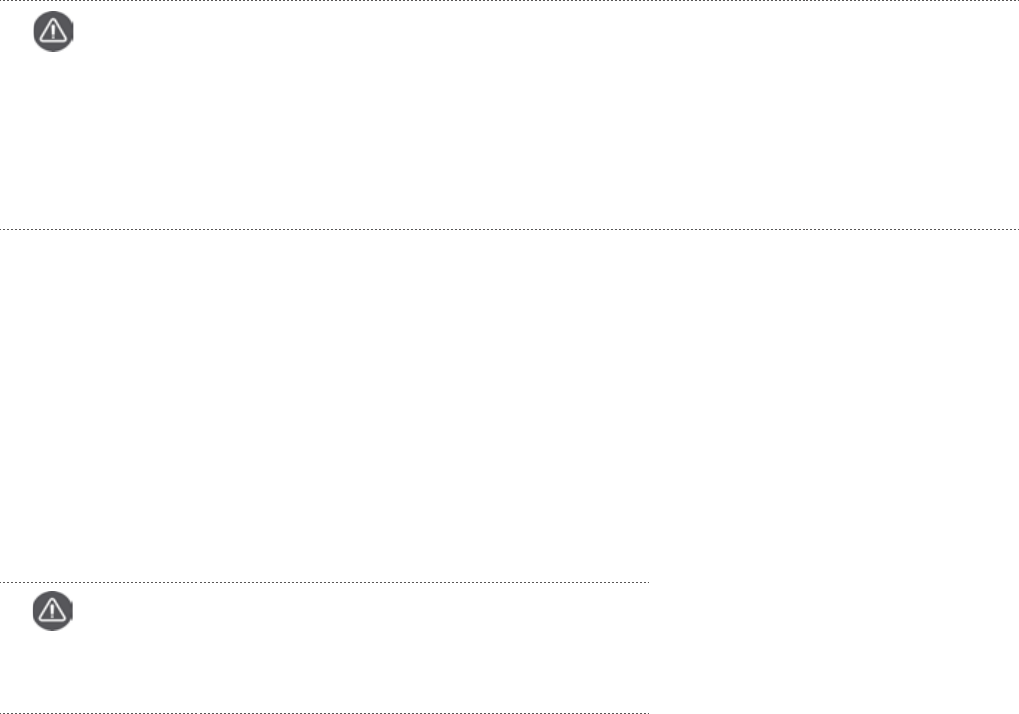Click the bottom warning triangle icon
The width and height of the screenshot is (1019, 714).
[54, 609]
